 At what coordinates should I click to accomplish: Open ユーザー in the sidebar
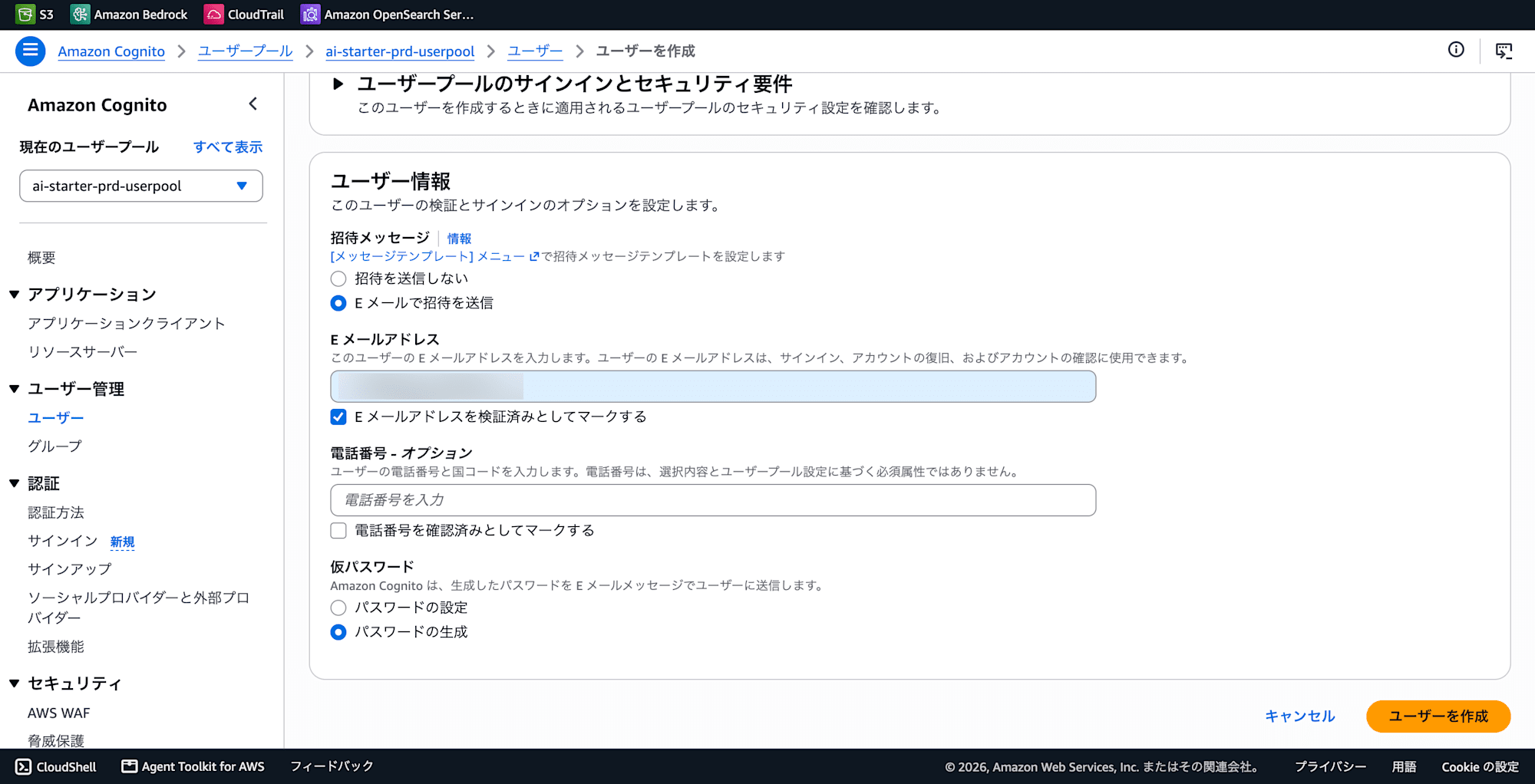point(56,418)
